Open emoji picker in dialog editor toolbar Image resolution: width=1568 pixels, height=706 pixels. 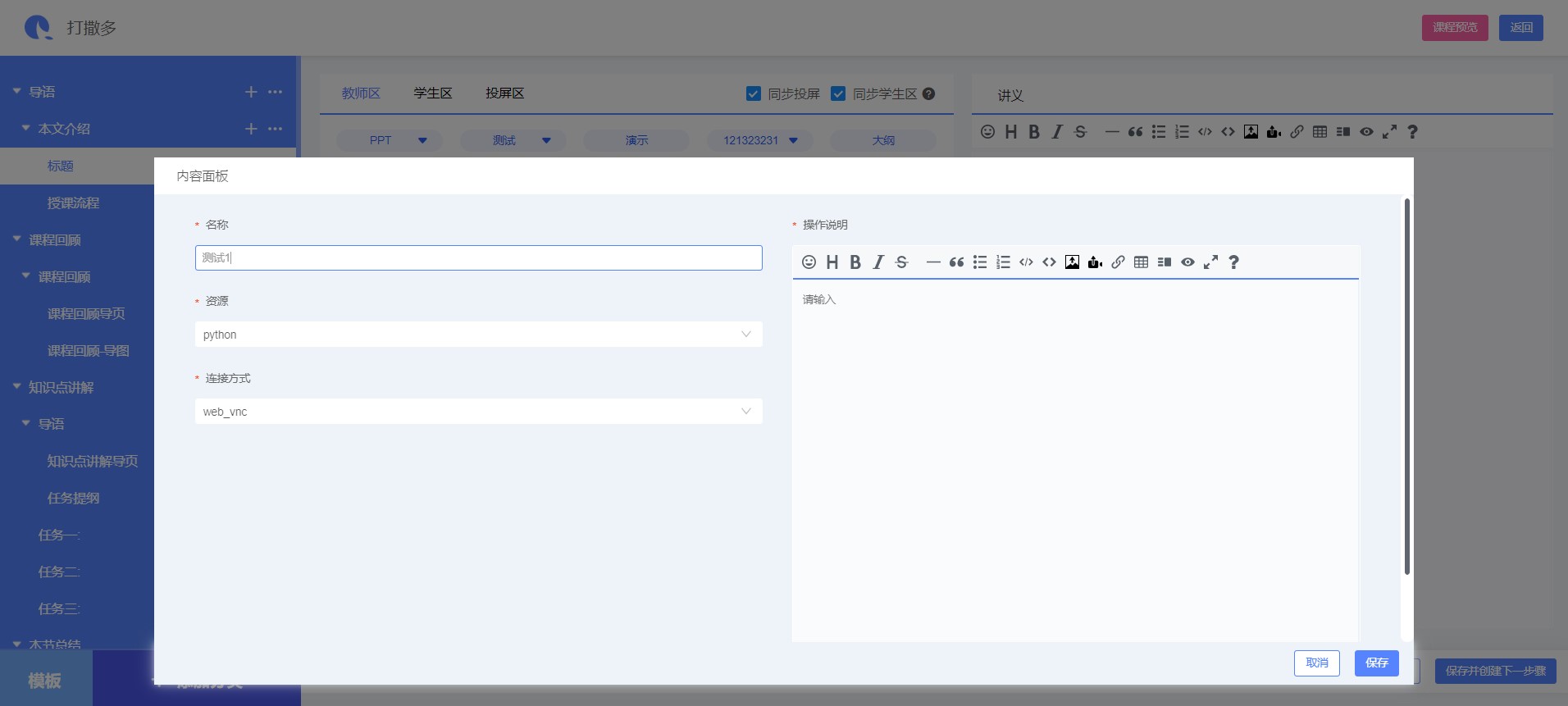coord(809,262)
